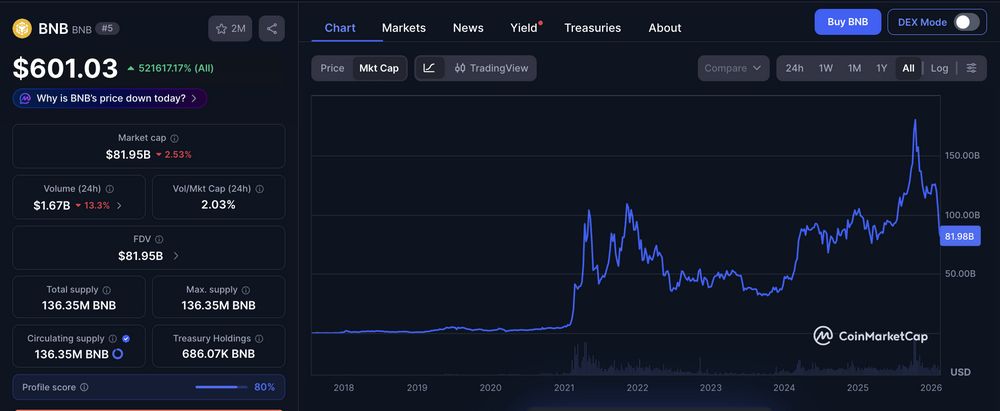Select Price chart view
The width and height of the screenshot is (1000, 411).
coord(332,68)
